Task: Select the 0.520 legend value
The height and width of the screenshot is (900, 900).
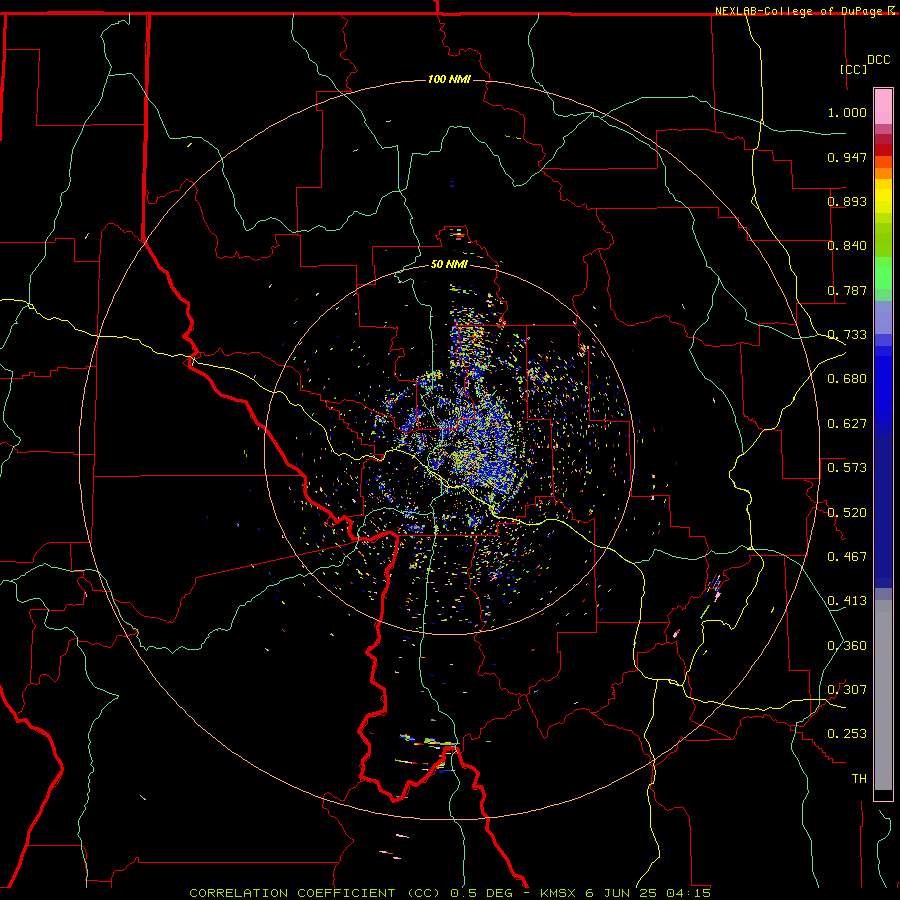Action: click(847, 513)
